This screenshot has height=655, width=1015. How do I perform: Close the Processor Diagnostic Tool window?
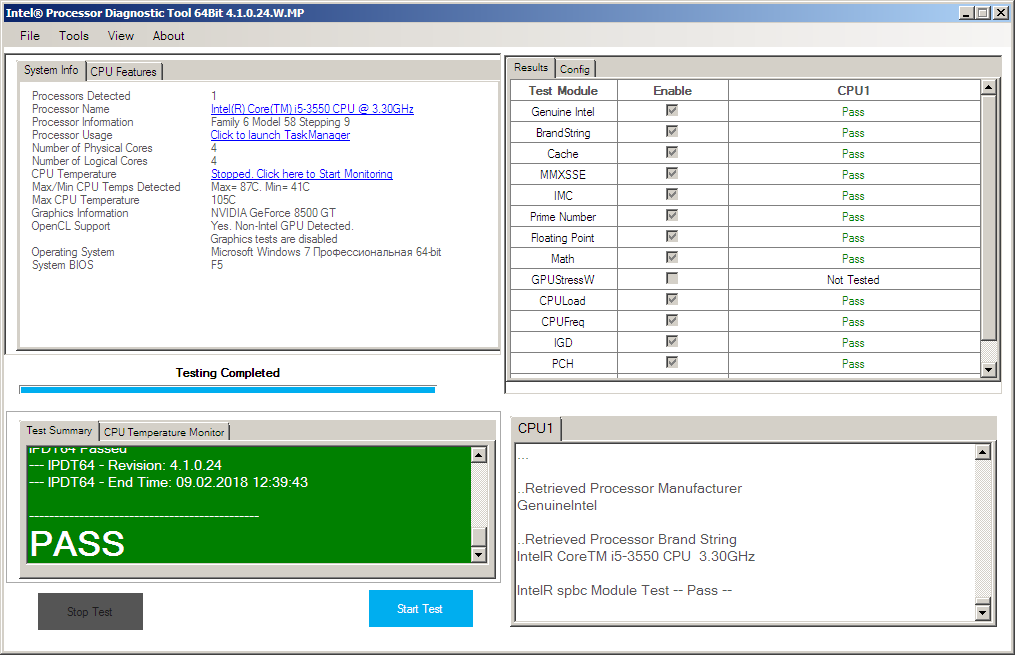tap(1000, 12)
